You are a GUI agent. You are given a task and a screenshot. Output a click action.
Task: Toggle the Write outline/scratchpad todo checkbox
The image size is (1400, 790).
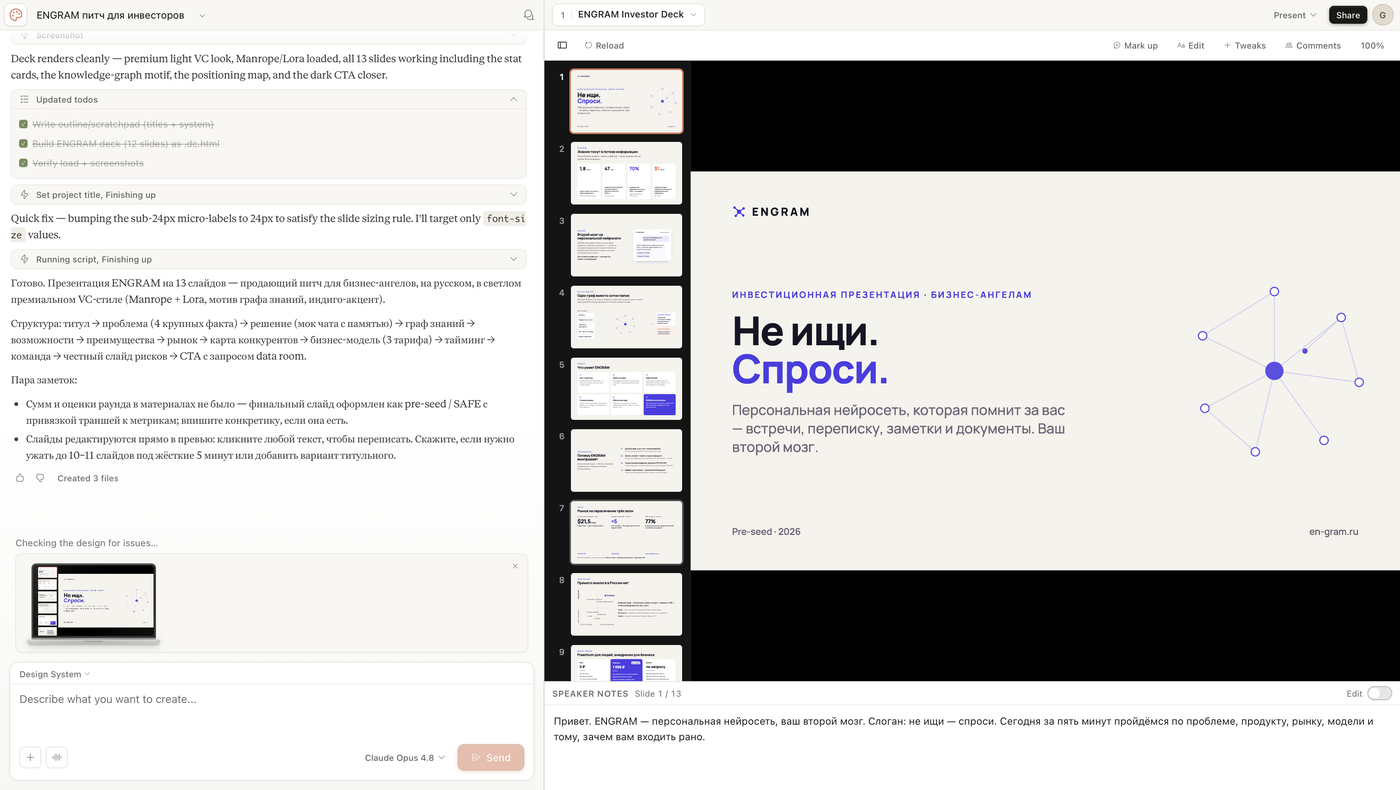[23, 124]
